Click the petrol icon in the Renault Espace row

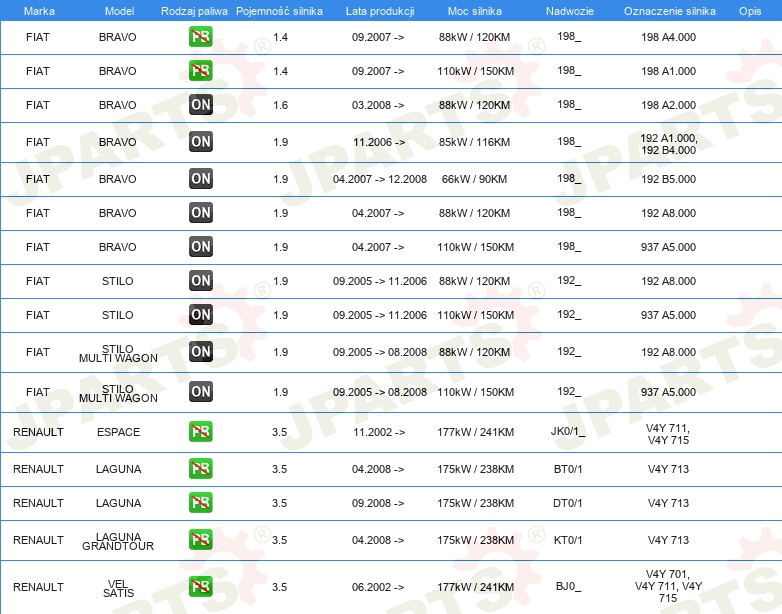click(x=200, y=431)
